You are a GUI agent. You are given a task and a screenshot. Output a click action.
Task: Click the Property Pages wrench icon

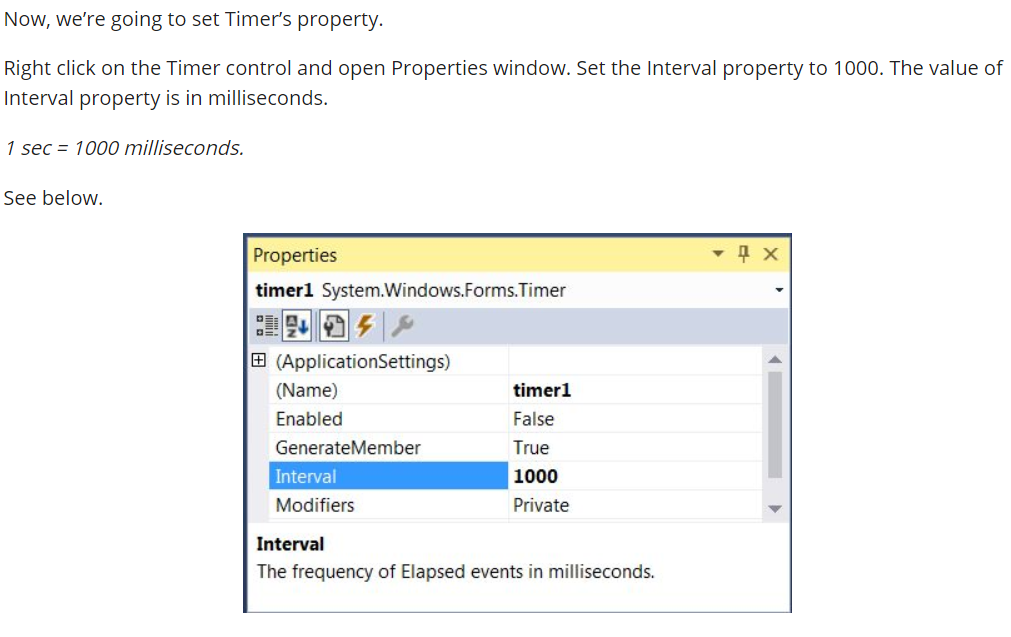point(401,325)
